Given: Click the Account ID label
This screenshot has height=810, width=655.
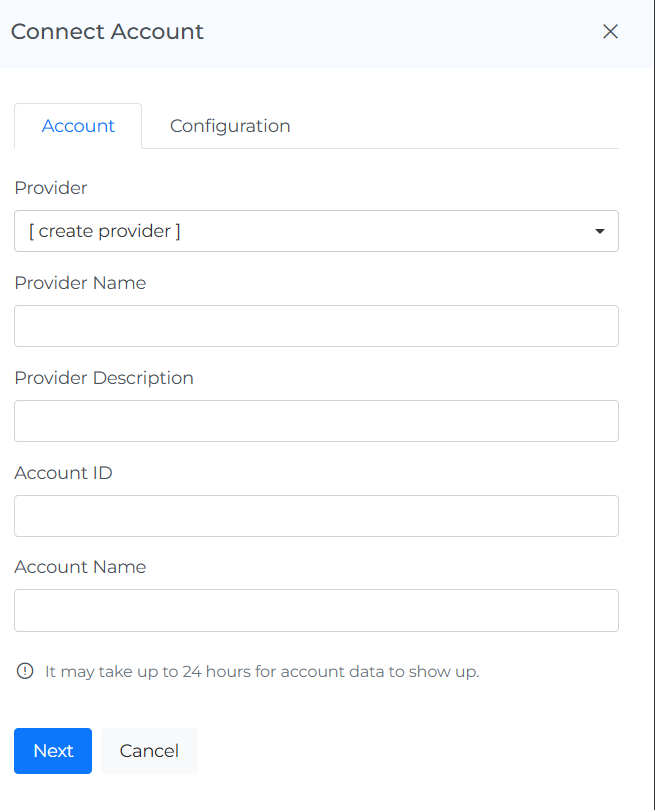Looking at the screenshot, I should click(63, 473).
